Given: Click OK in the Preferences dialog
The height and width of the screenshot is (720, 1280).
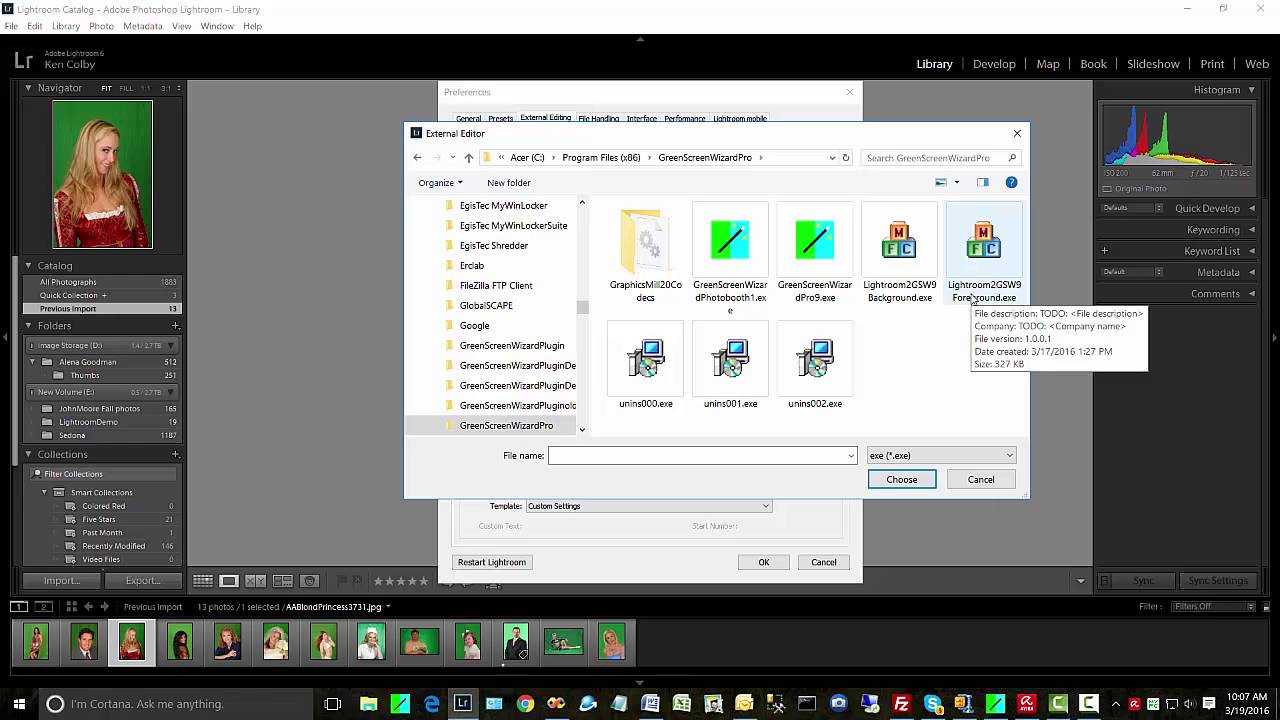Looking at the screenshot, I should (763, 562).
